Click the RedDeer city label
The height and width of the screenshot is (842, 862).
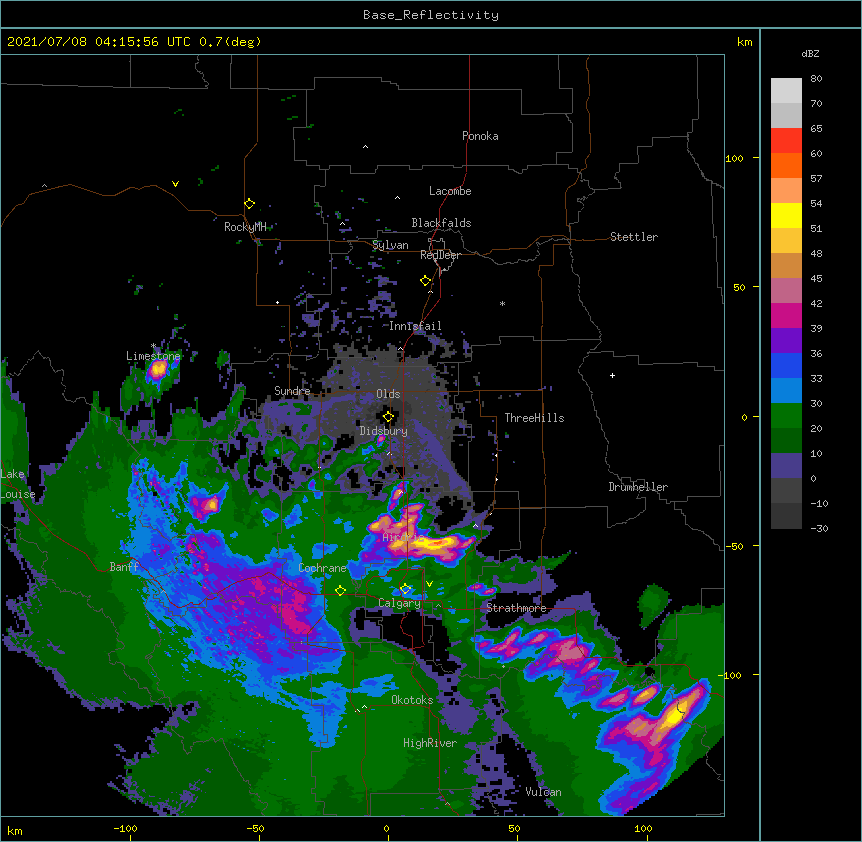click(440, 255)
